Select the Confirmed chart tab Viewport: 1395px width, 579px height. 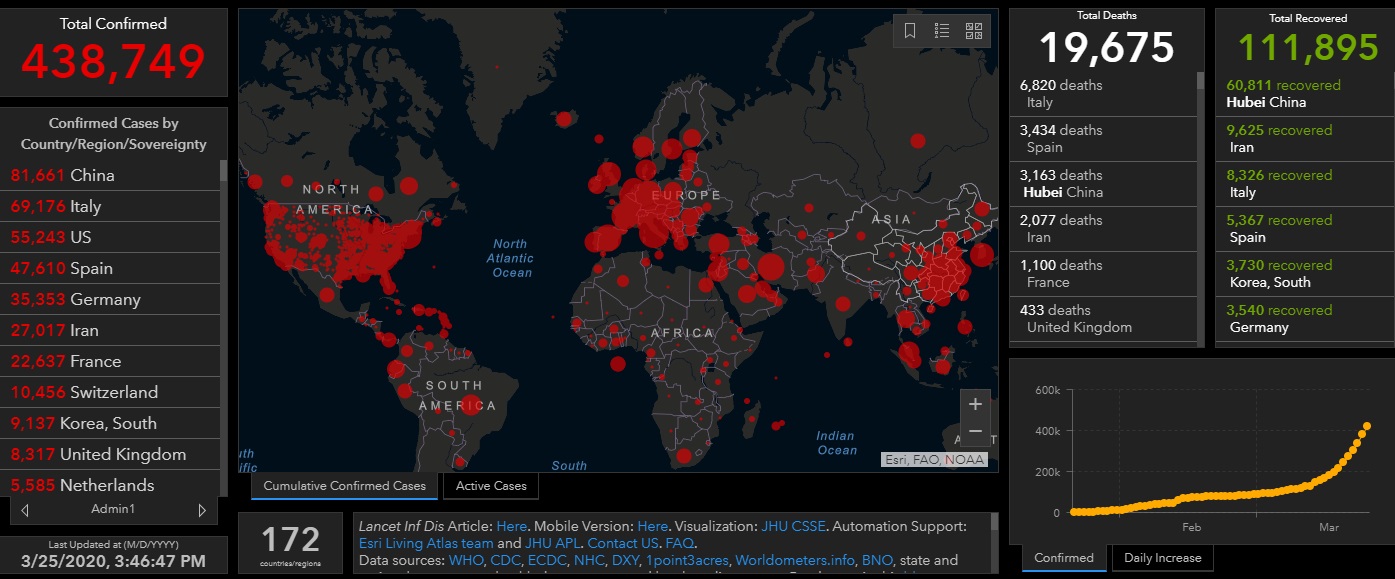coord(1064,558)
